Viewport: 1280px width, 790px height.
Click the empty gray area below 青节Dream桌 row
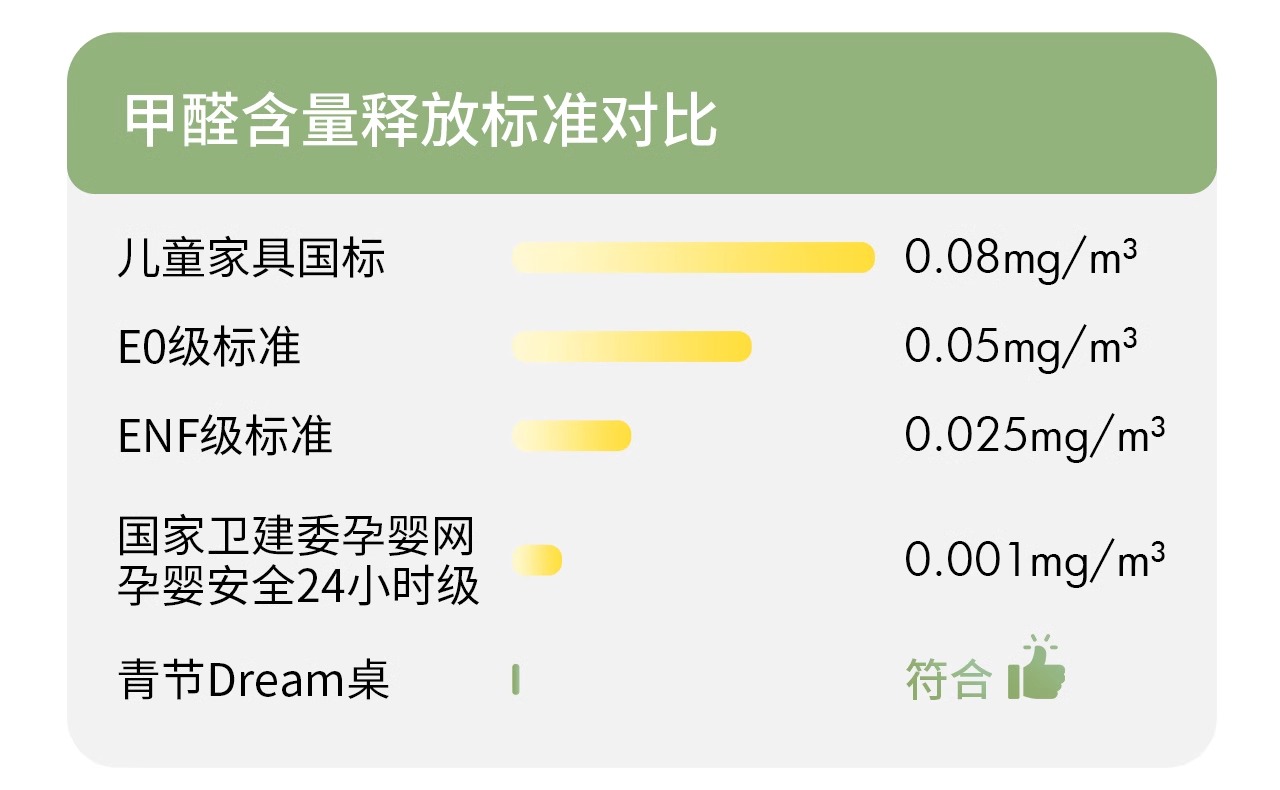[640, 738]
